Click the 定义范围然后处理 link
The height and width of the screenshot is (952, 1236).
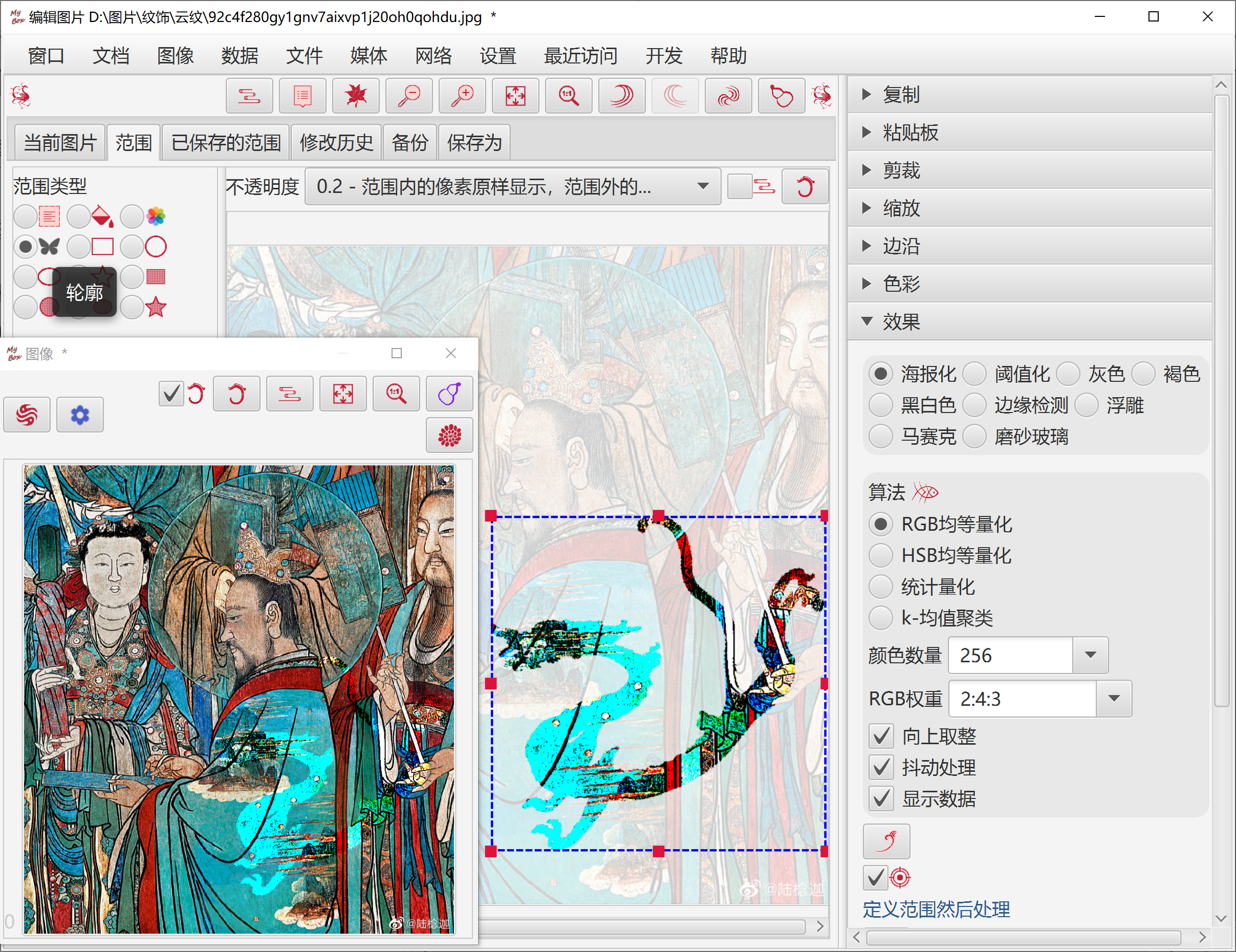coord(936,910)
